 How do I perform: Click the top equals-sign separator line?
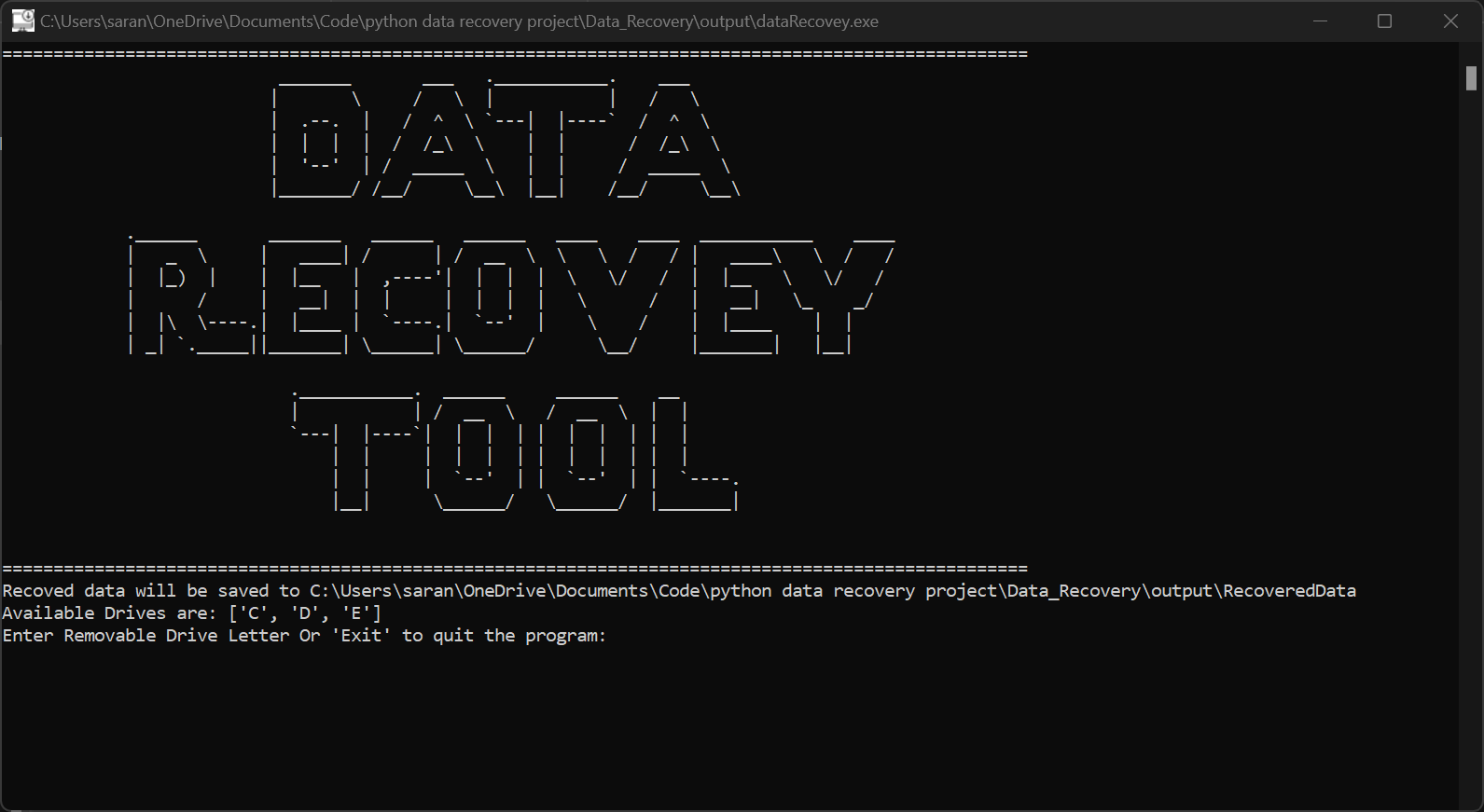point(514,54)
